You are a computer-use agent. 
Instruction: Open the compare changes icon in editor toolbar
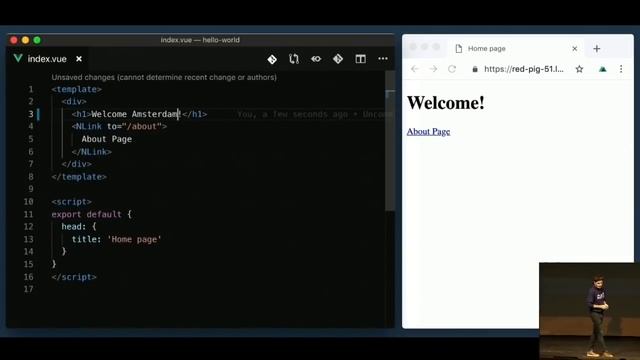294,59
